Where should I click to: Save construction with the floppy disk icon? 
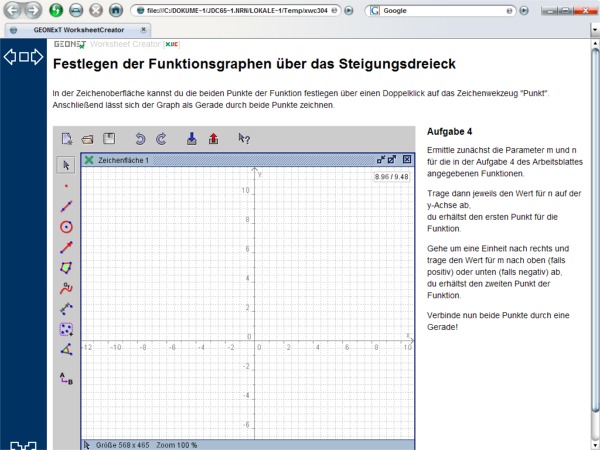[x=109, y=139]
